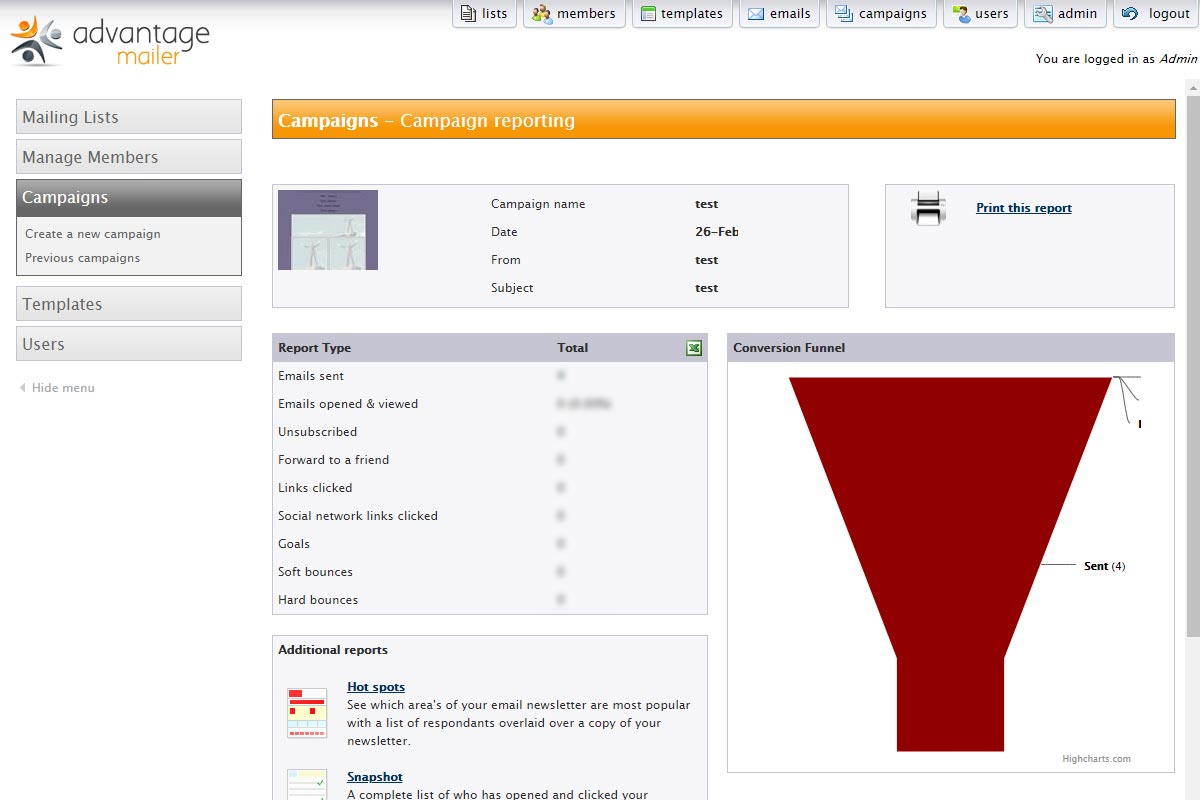Go to the members top navigation tab
Image resolution: width=1200 pixels, height=800 pixels.
pyautogui.click(x=574, y=14)
